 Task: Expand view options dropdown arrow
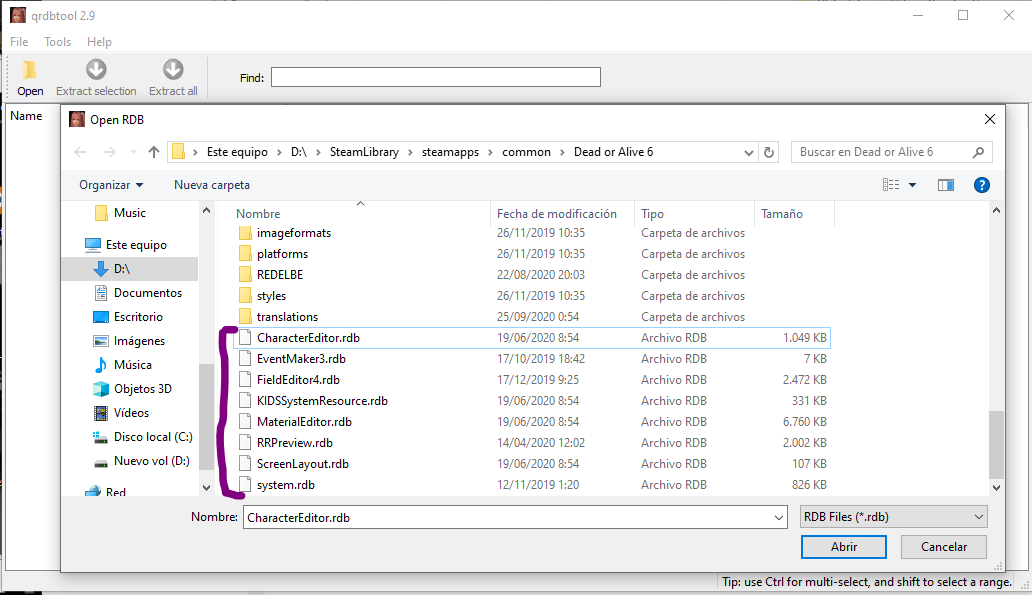click(912, 185)
